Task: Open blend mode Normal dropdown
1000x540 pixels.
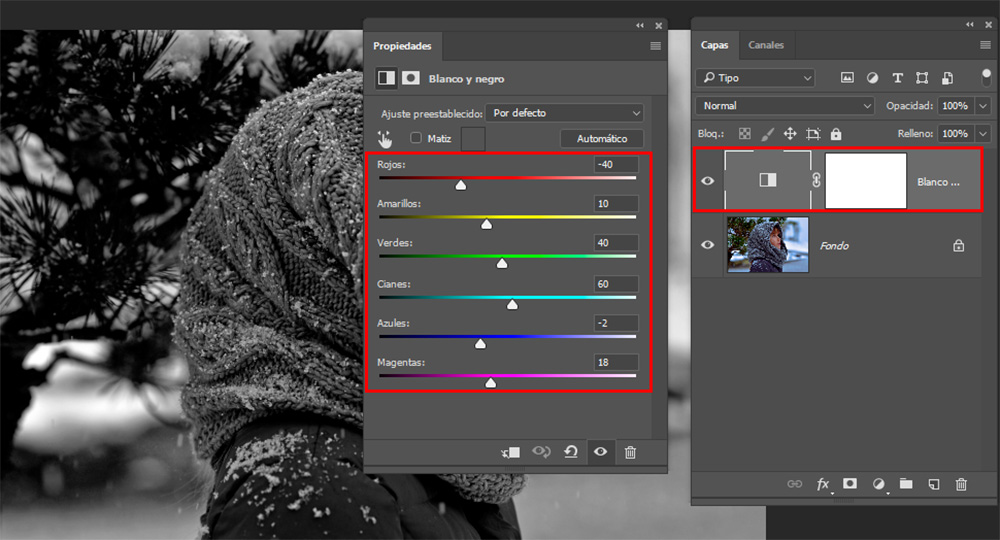Action: coord(784,106)
